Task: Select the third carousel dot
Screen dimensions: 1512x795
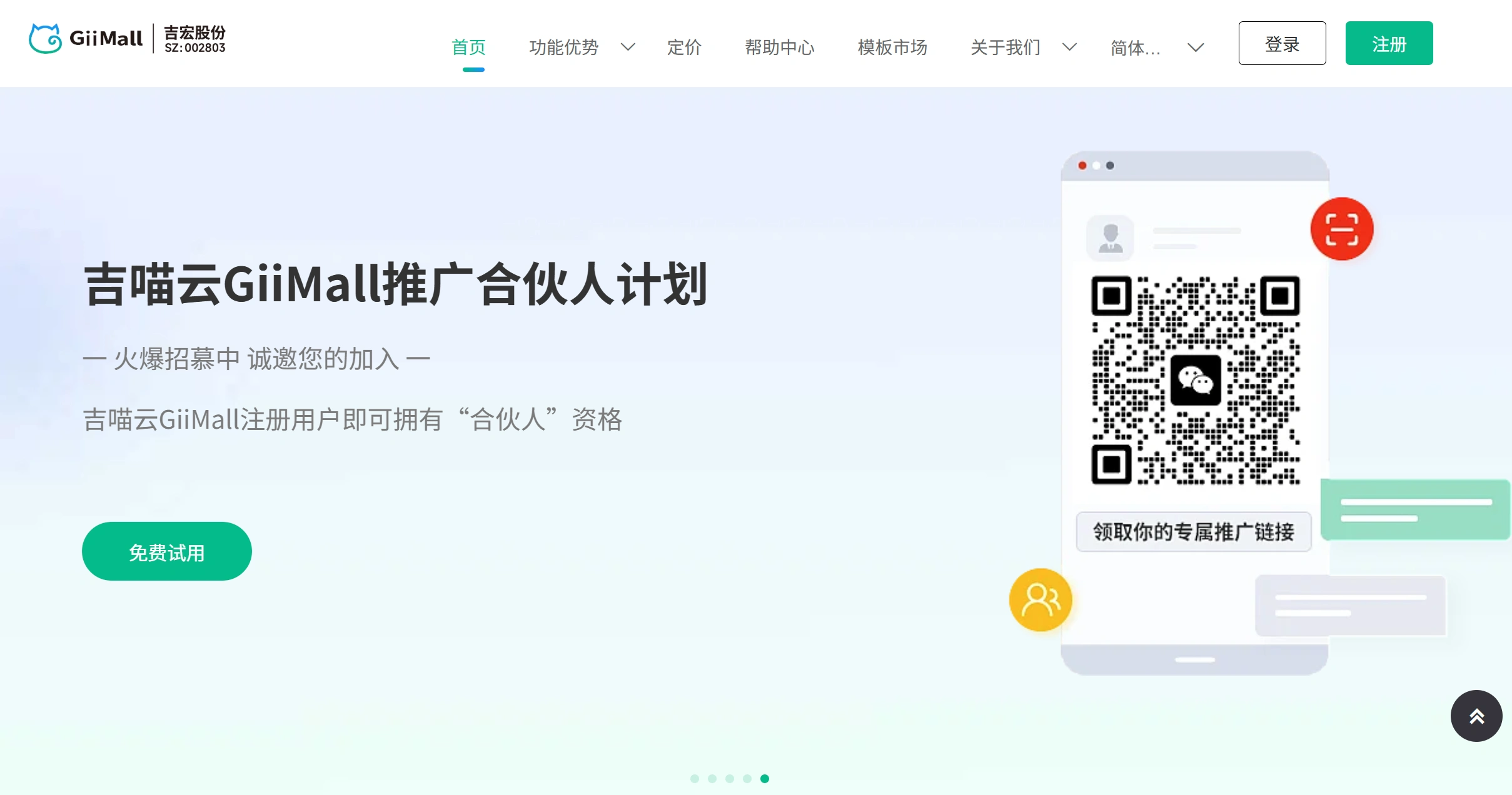Action: click(x=730, y=779)
